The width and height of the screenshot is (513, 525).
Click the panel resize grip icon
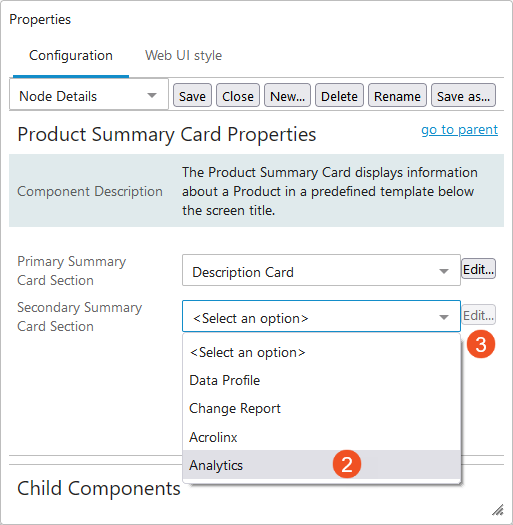498,510
